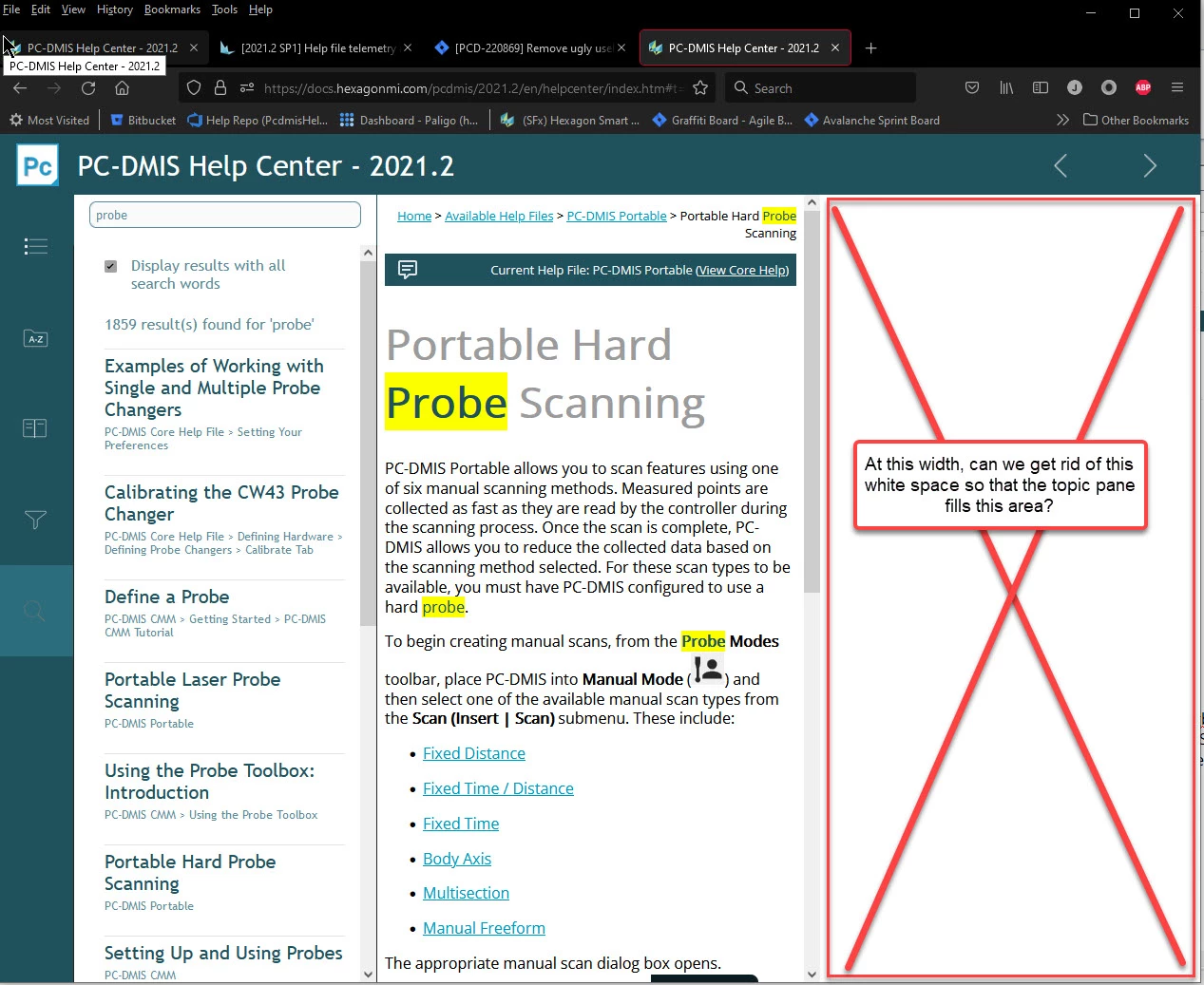The height and width of the screenshot is (985, 1204).
Task: Open the Multisection link
Action: pos(466,893)
